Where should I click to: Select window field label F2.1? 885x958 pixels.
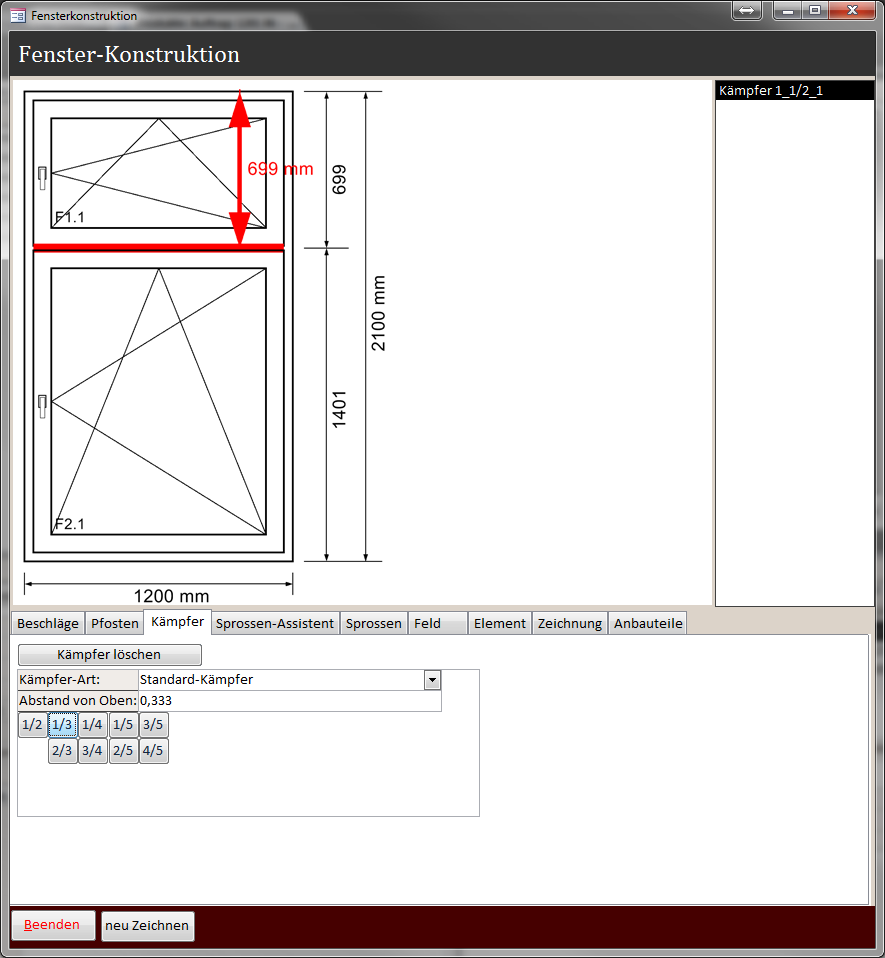click(70, 524)
